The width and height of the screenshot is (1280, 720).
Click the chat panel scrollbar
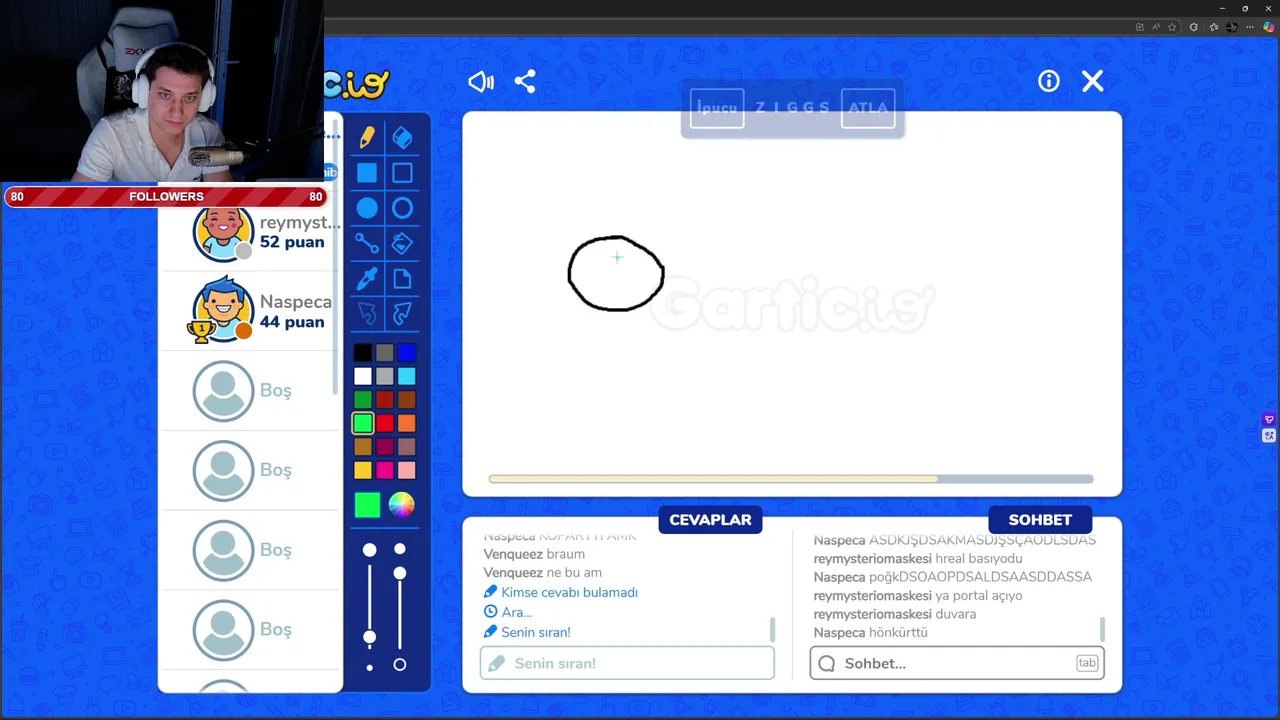point(1102,629)
